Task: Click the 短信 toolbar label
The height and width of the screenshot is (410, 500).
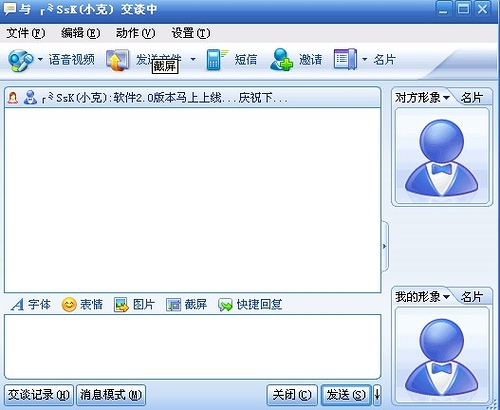Action: [246, 60]
